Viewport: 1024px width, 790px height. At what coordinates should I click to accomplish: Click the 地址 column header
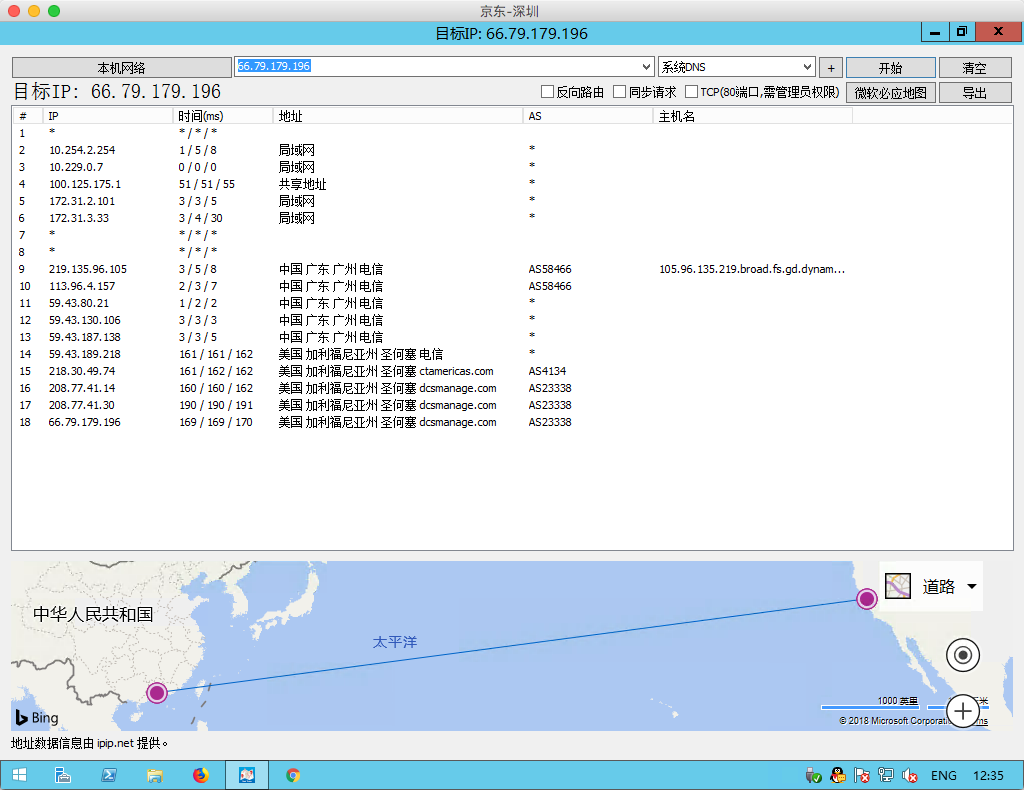click(290, 116)
